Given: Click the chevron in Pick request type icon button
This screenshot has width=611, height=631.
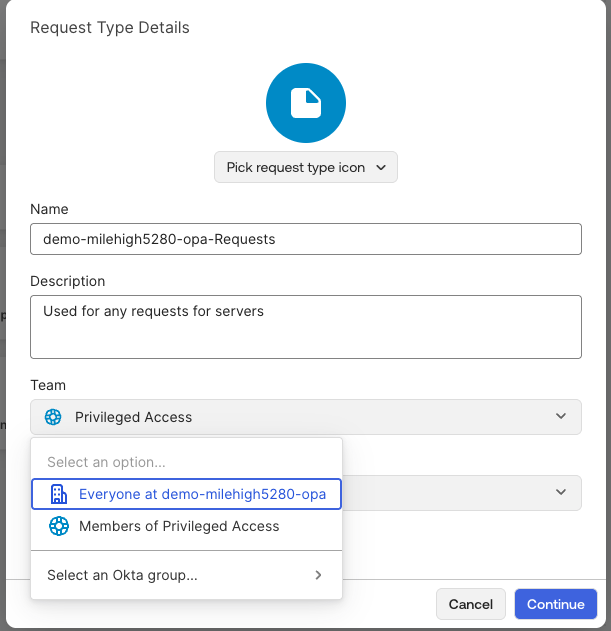Looking at the screenshot, I should pyautogui.click(x=381, y=167).
